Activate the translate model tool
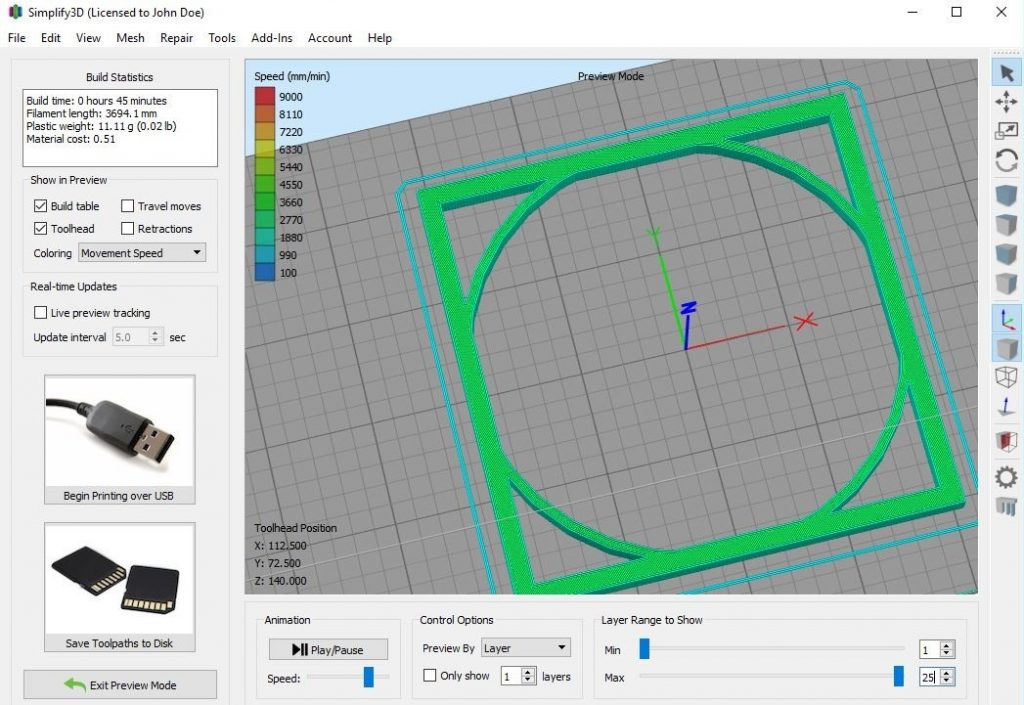1024x705 pixels. (1006, 100)
